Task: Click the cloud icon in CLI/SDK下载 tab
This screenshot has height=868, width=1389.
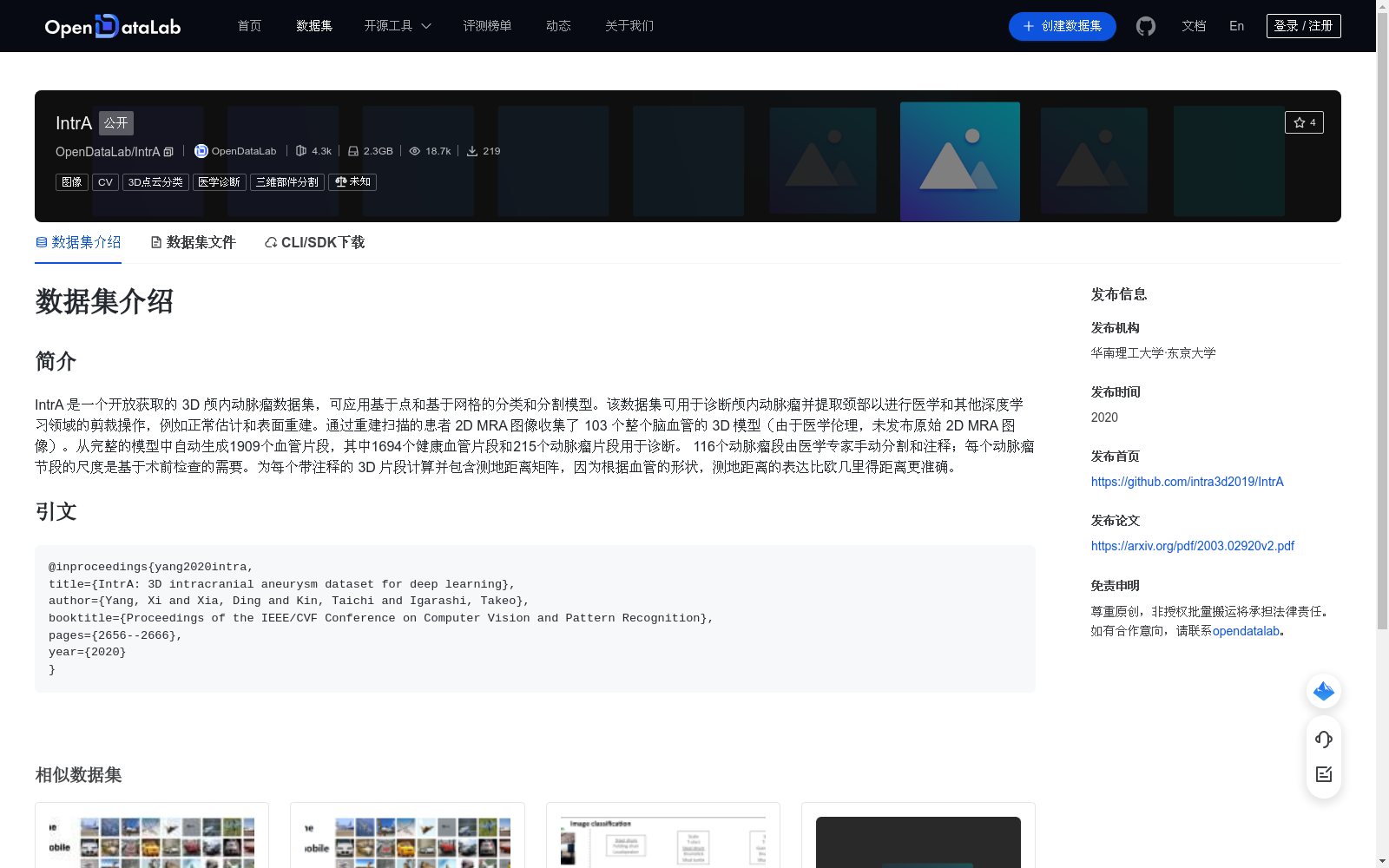Action: coord(271,242)
